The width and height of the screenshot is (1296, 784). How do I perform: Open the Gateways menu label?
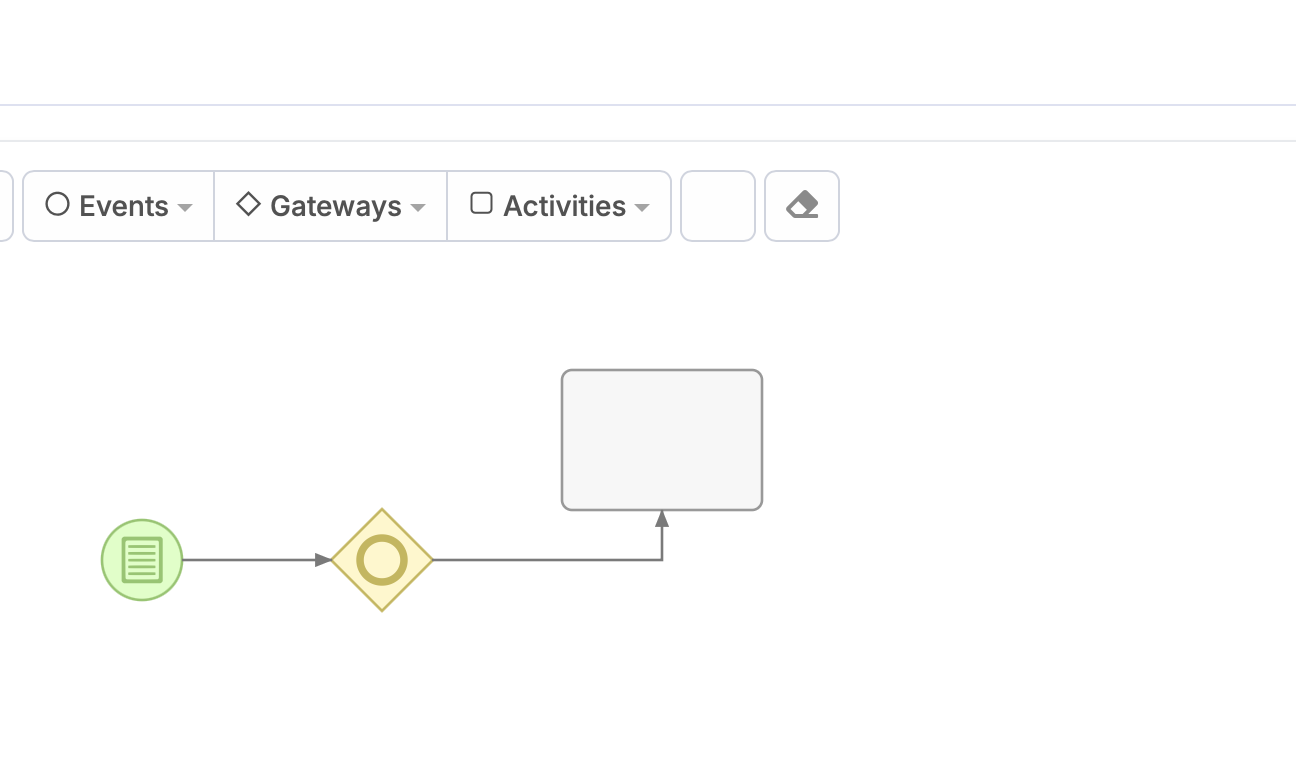[336, 206]
